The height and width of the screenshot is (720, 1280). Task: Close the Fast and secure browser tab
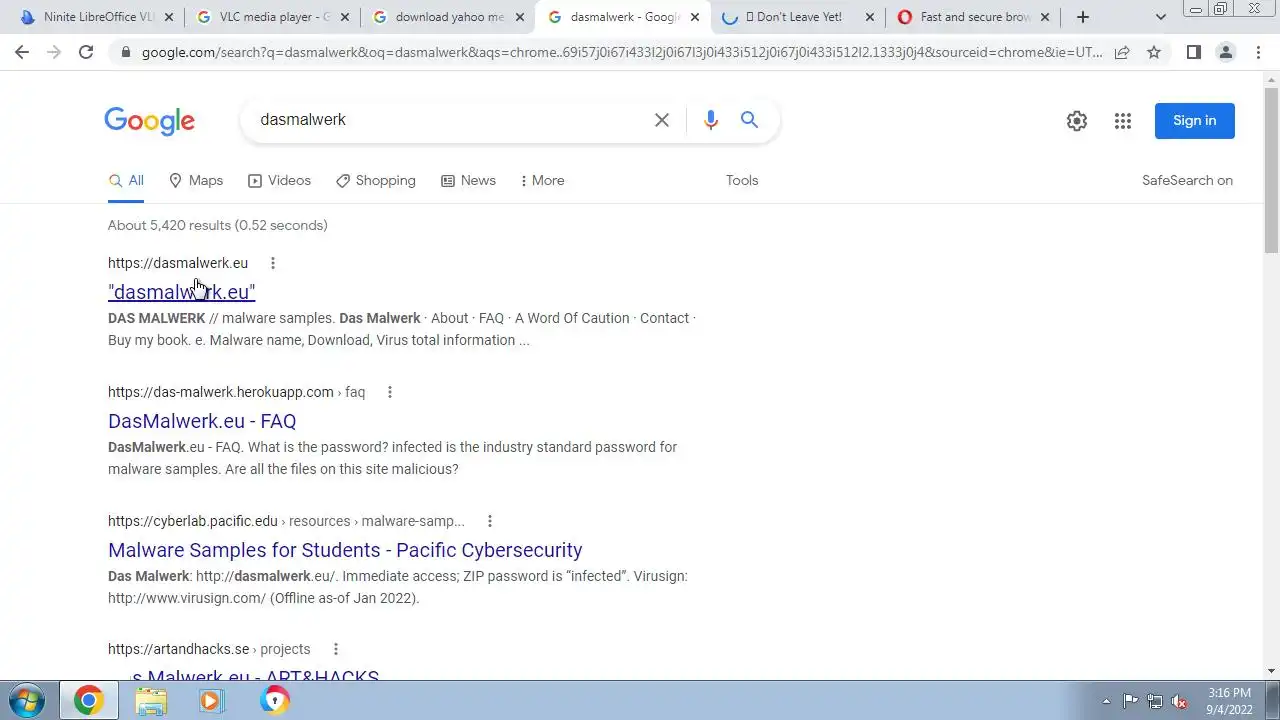point(1046,17)
